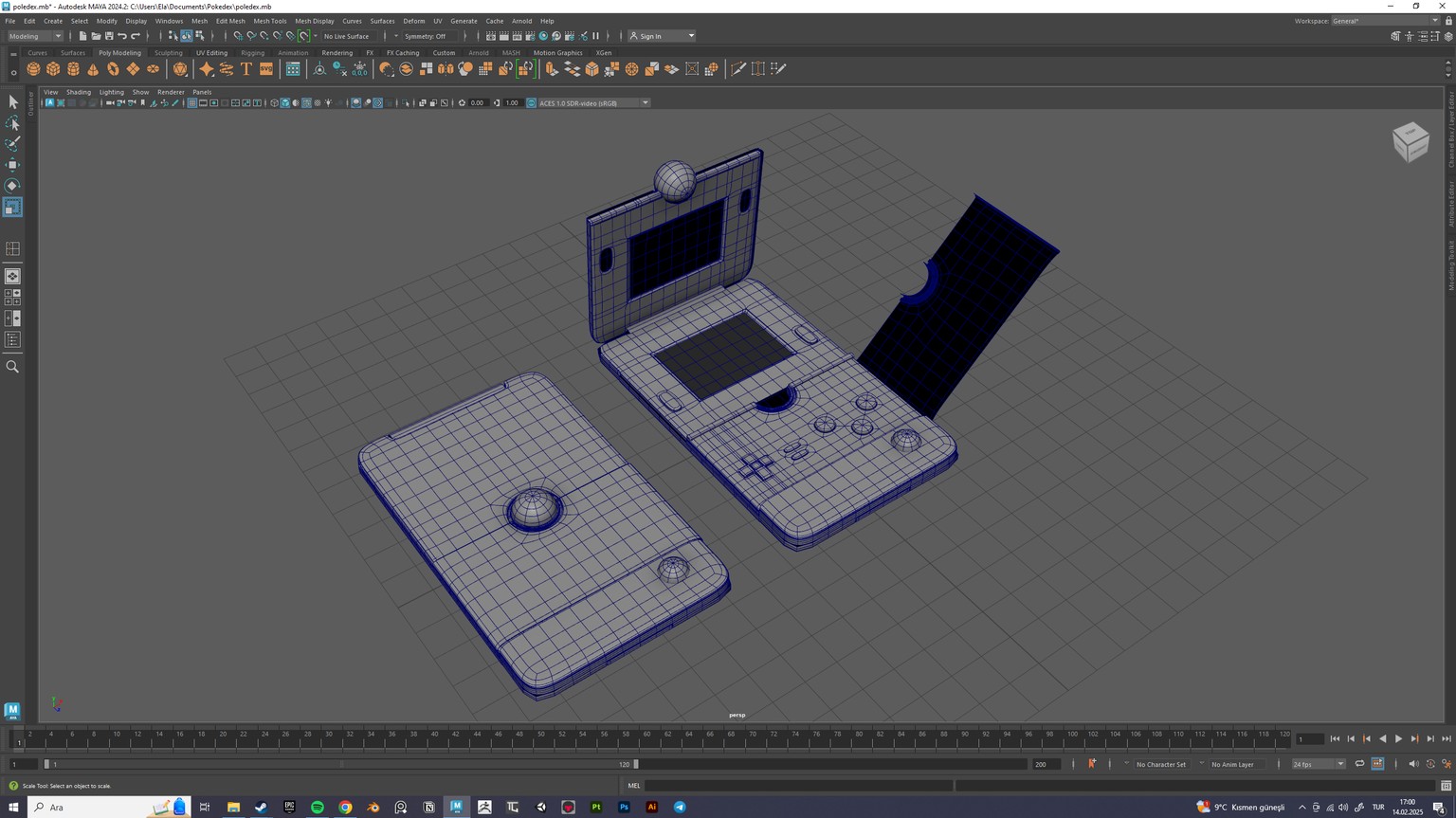The height and width of the screenshot is (818, 1456).
Task: Click the Extrude shelf icon
Action: tap(552, 69)
